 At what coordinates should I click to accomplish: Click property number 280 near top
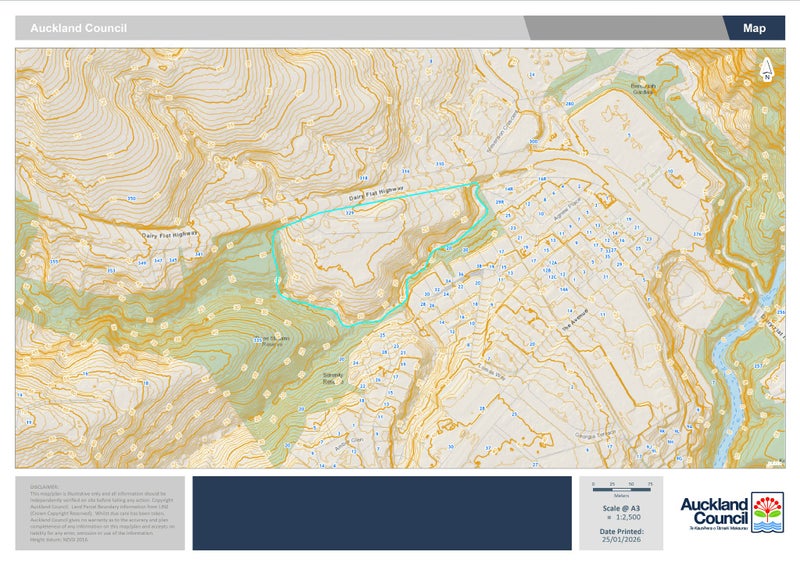tap(569, 104)
